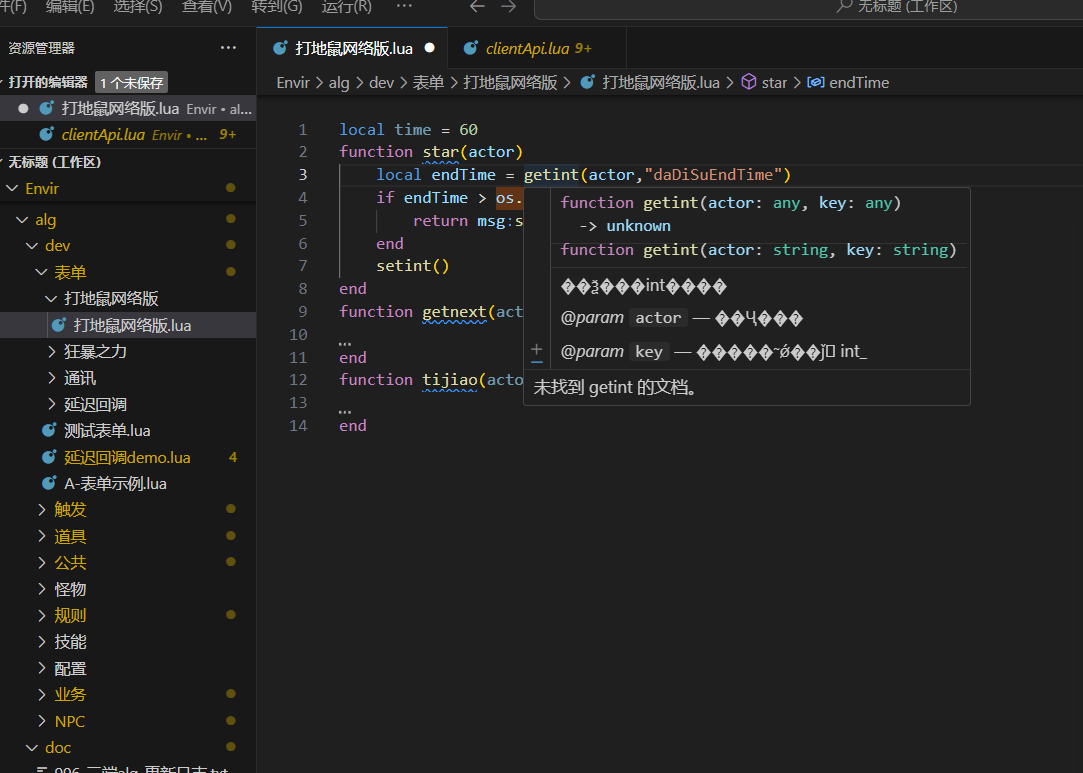The height and width of the screenshot is (773, 1083).
Task: Open 延迟回调demo.lua file
Action: click(127, 457)
